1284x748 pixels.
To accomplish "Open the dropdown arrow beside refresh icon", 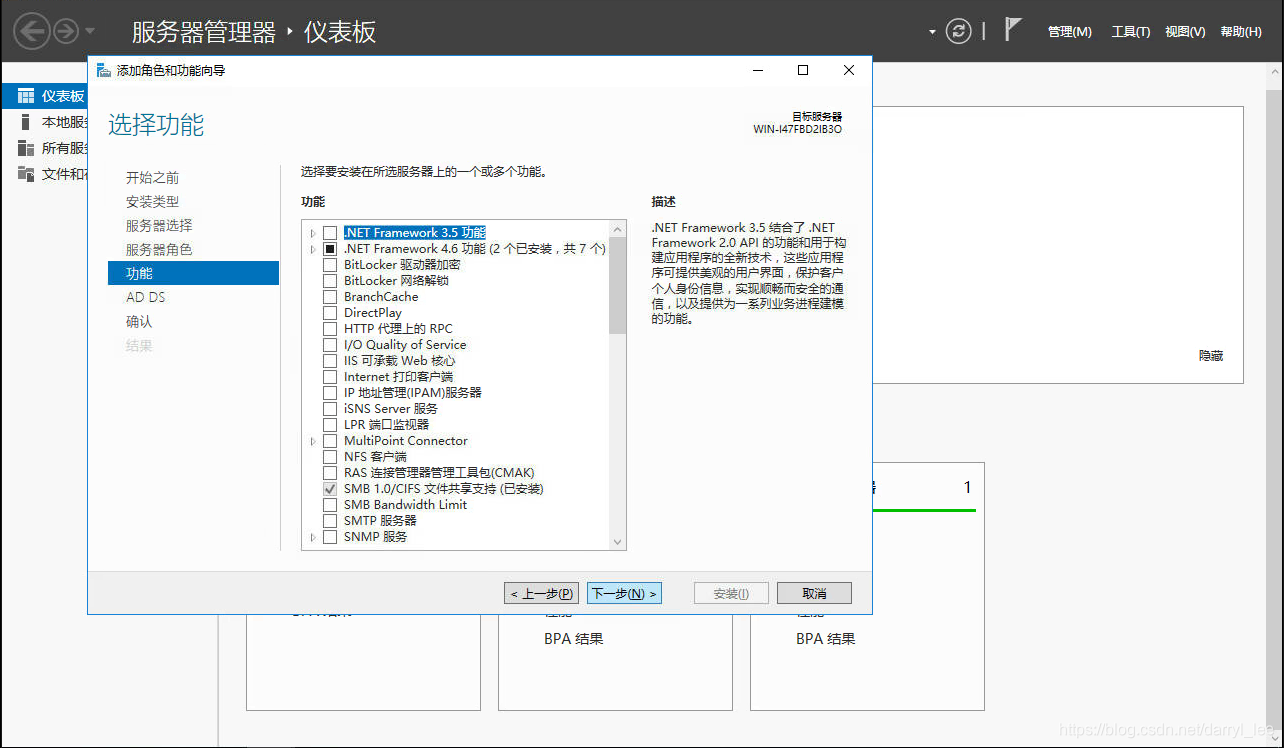I will 932,32.
